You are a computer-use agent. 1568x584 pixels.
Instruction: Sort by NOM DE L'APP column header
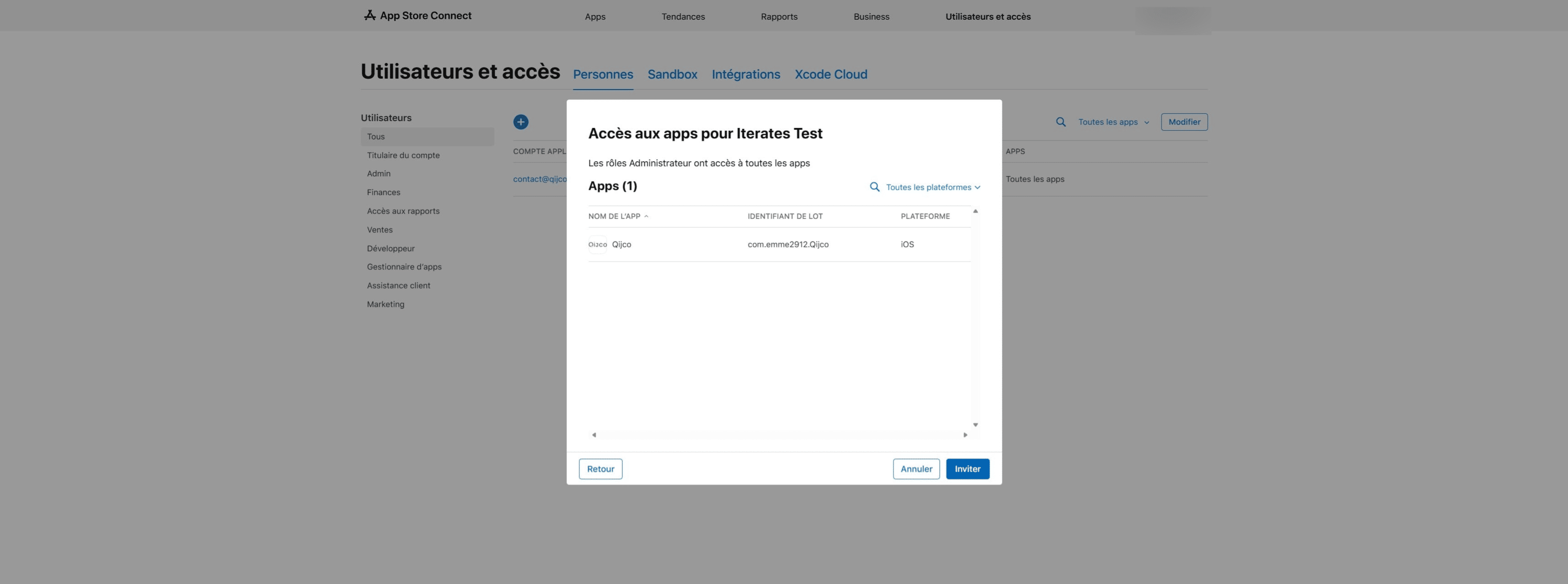[x=618, y=216]
